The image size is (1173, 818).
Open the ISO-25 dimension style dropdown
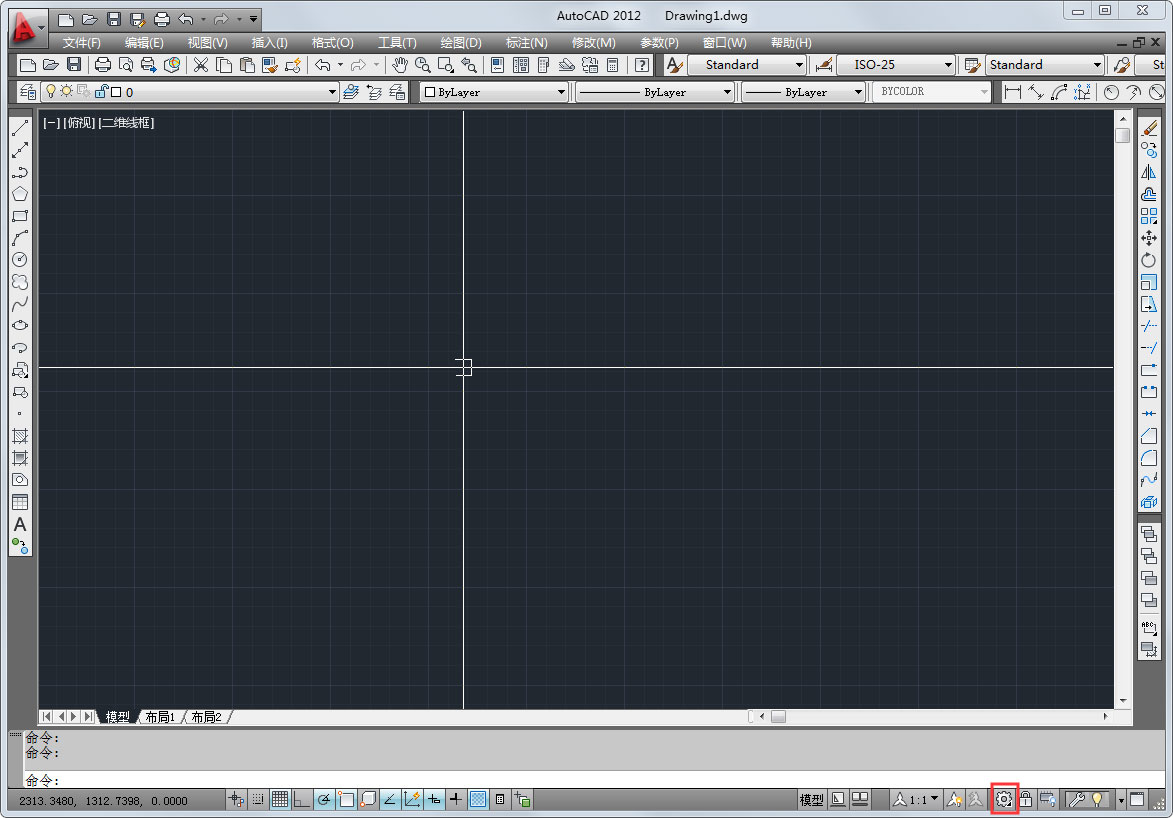click(946, 64)
